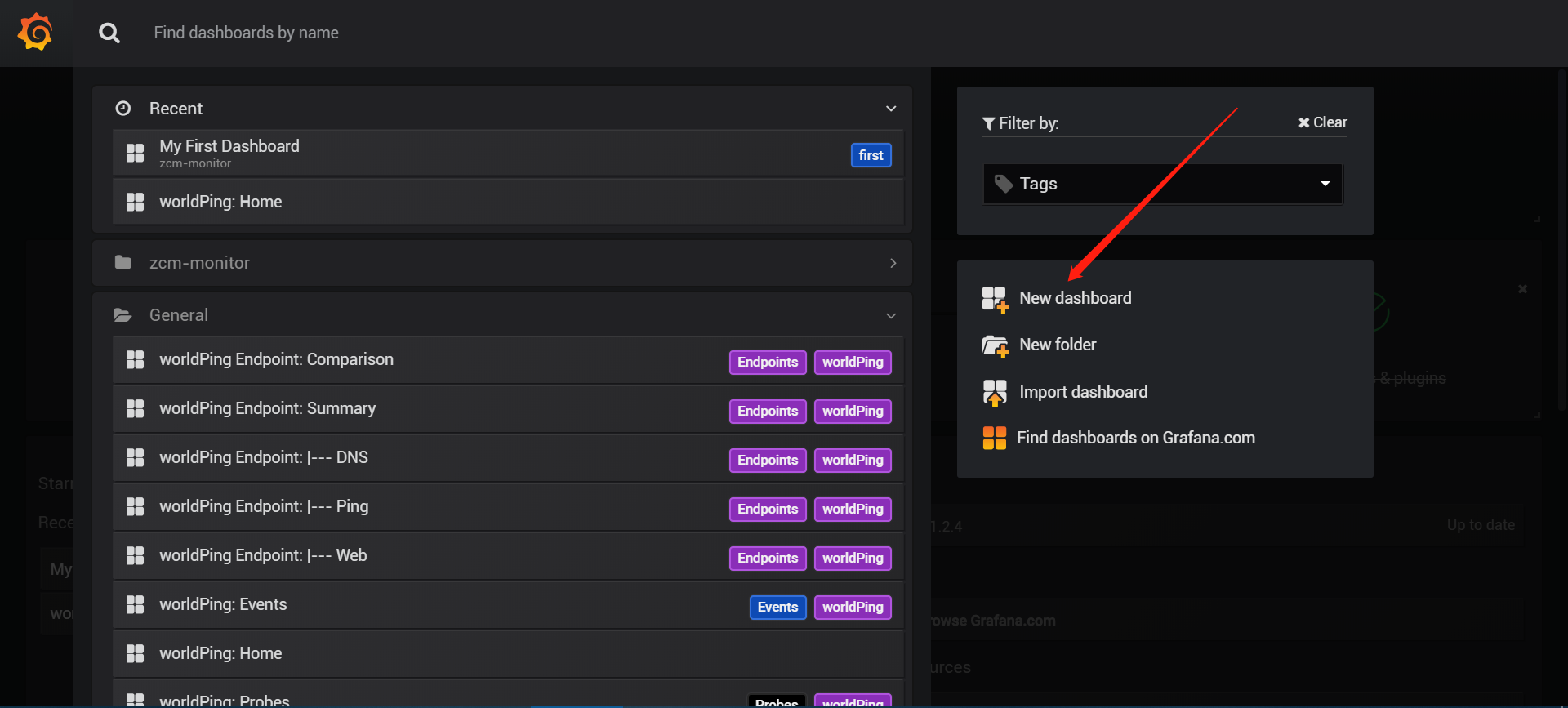Click My First Dashboard grid icon
Image resolution: width=1568 pixels, height=708 pixels.
(135, 153)
